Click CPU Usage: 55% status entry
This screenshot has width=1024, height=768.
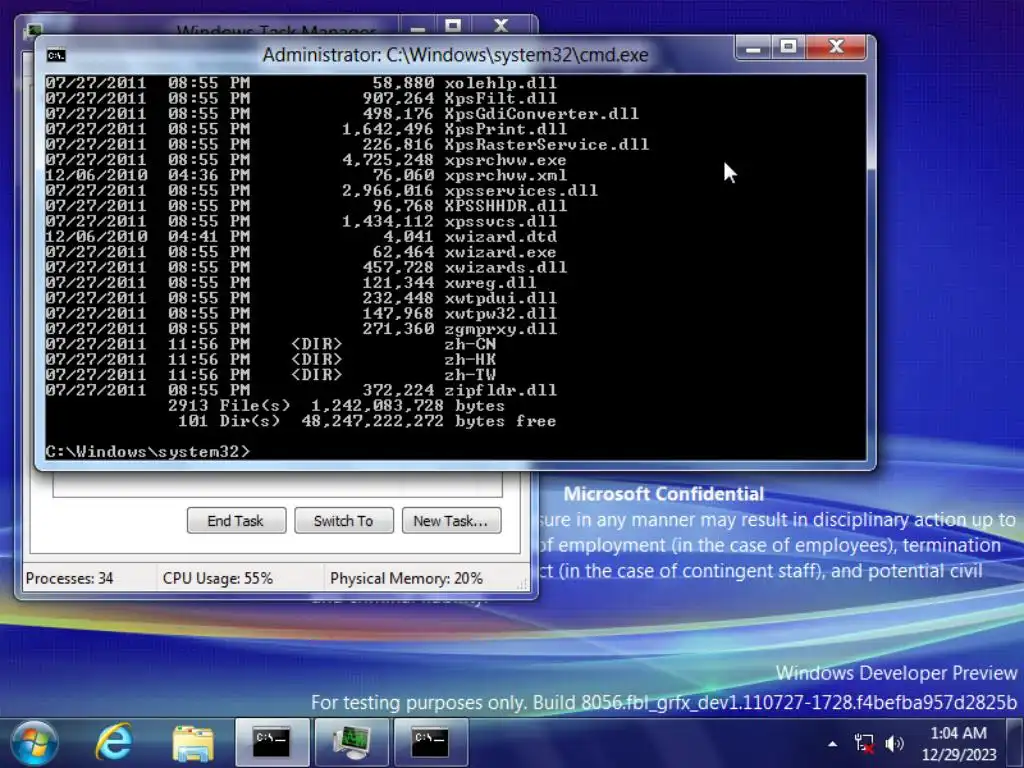click(218, 579)
